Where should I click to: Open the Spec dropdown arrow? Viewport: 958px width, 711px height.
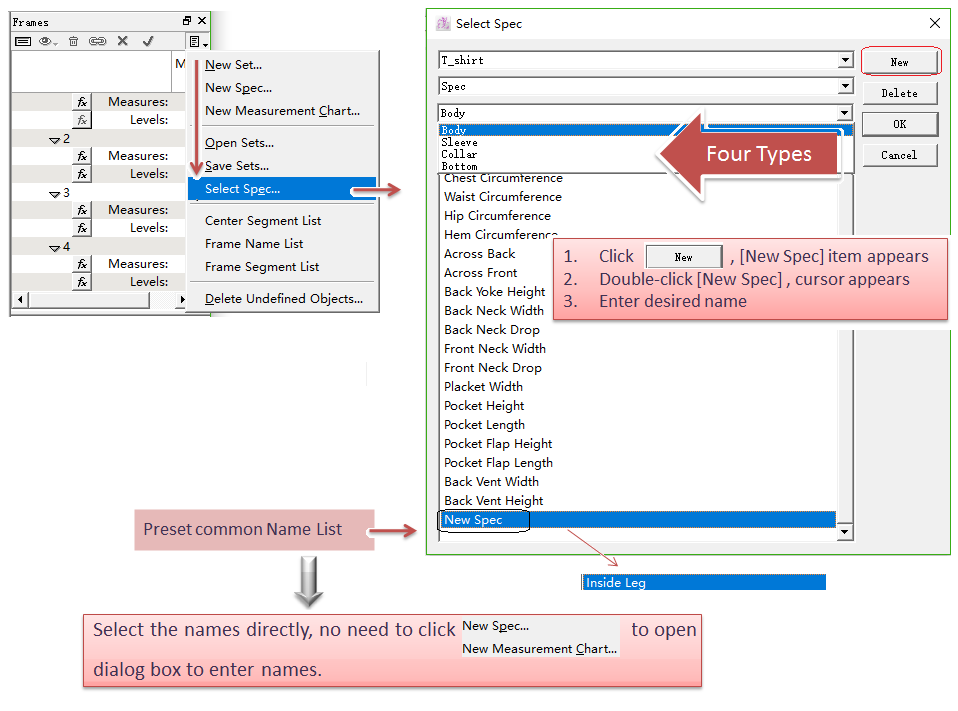click(x=845, y=87)
